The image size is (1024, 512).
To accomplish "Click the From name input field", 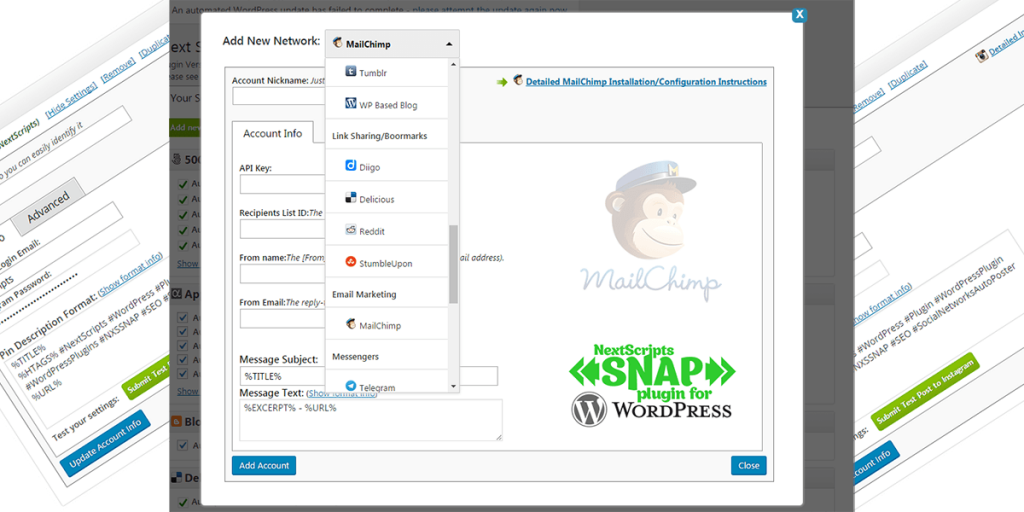I will click(282, 274).
